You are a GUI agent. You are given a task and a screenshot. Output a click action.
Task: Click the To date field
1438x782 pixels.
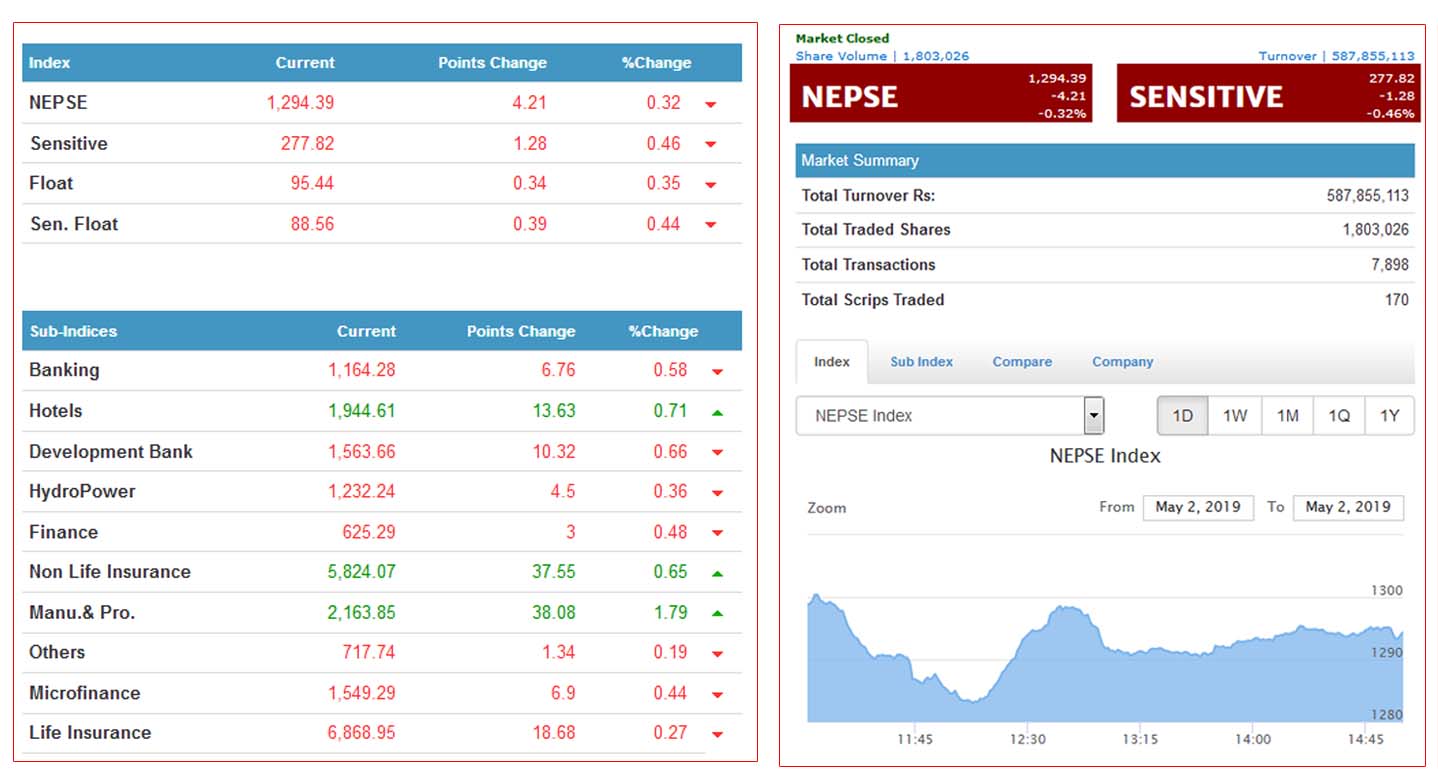tap(1348, 507)
